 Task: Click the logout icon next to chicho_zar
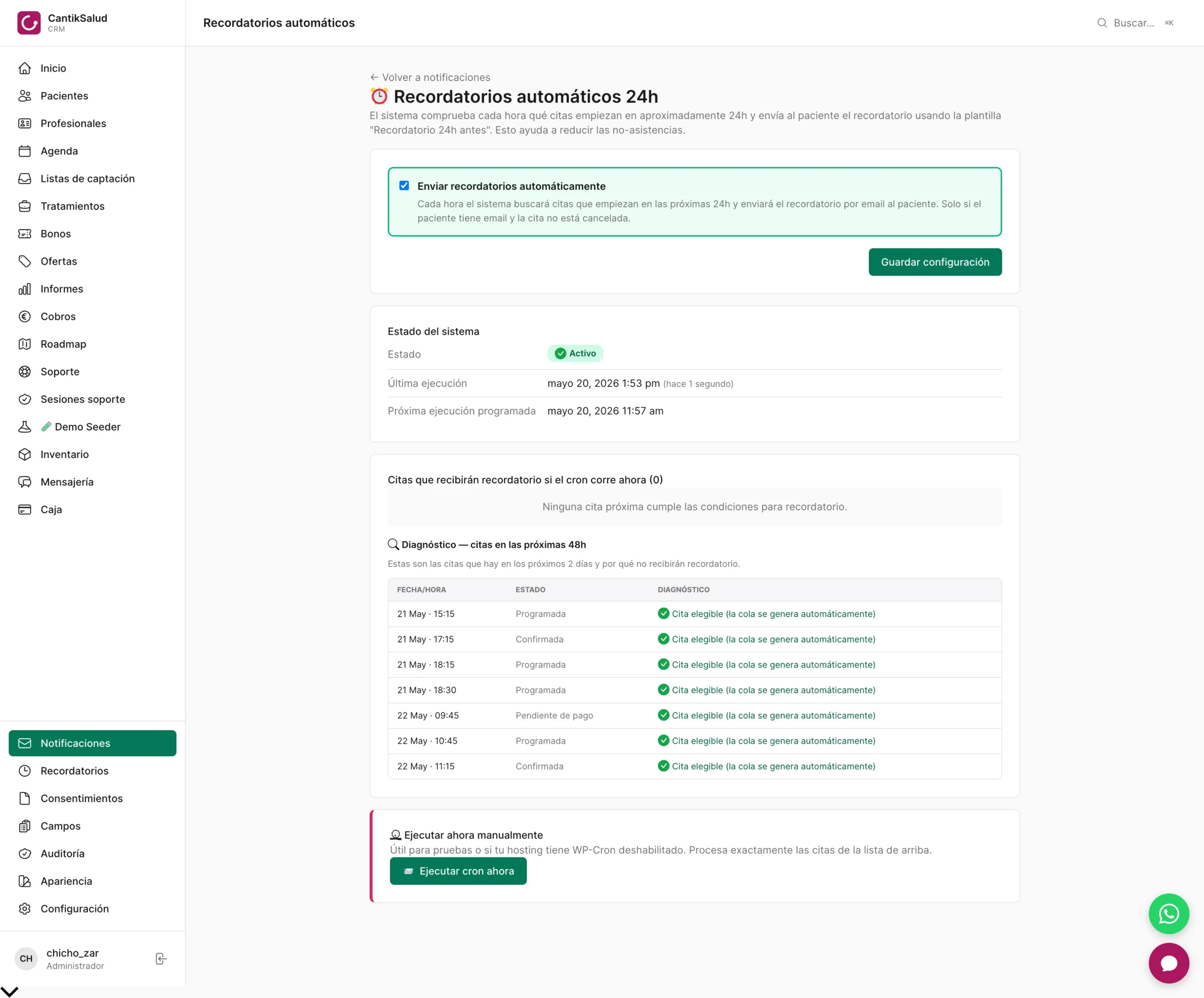click(161, 959)
